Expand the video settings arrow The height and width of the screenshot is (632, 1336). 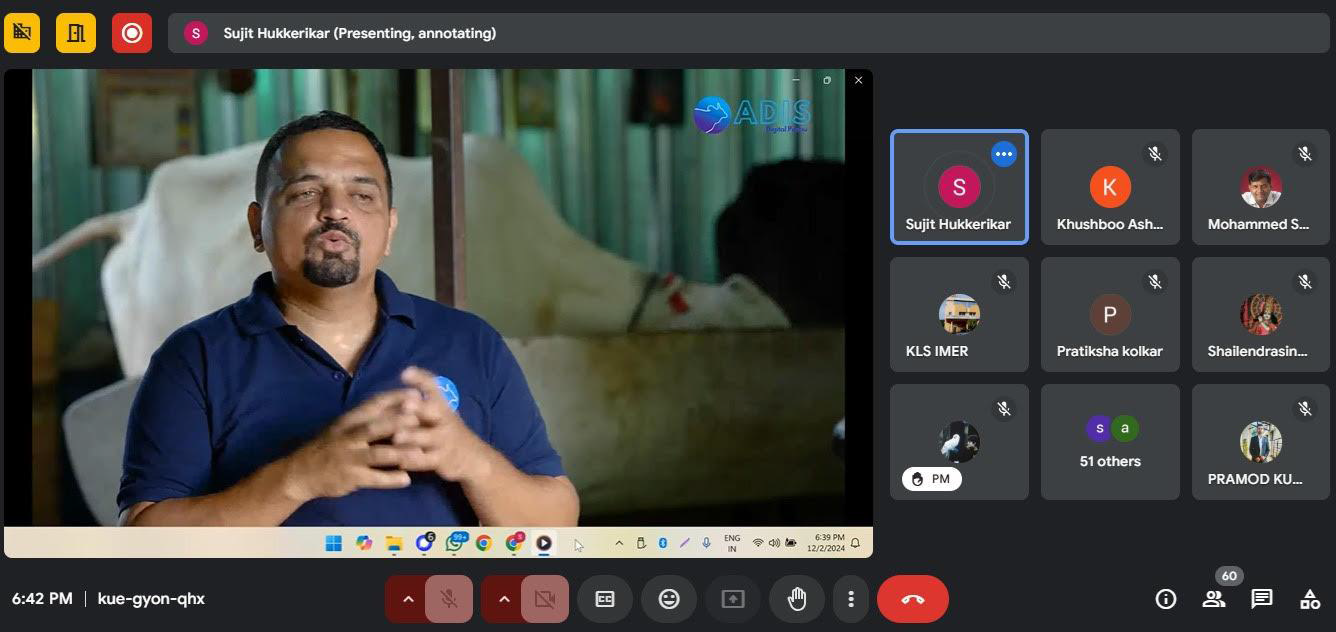coord(504,599)
